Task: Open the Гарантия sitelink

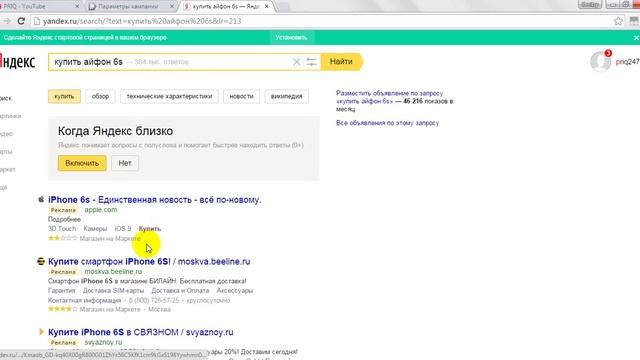Action: point(62,291)
